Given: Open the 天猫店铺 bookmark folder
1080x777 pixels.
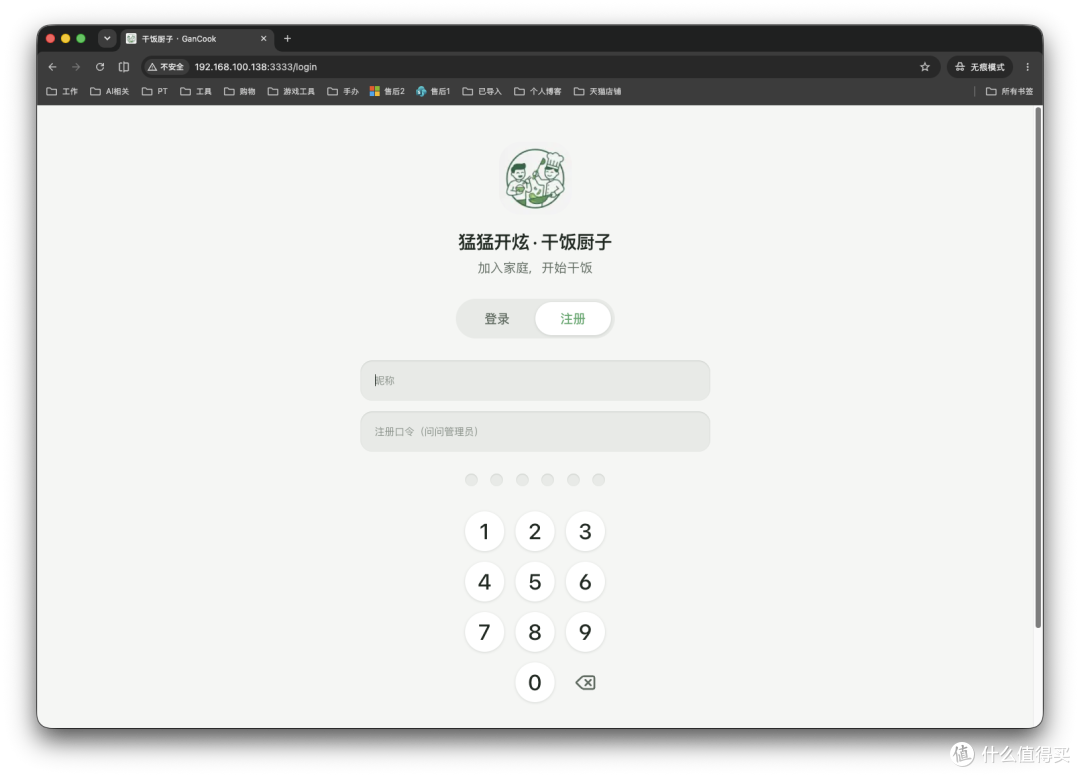Looking at the screenshot, I should pyautogui.click(x=597, y=91).
